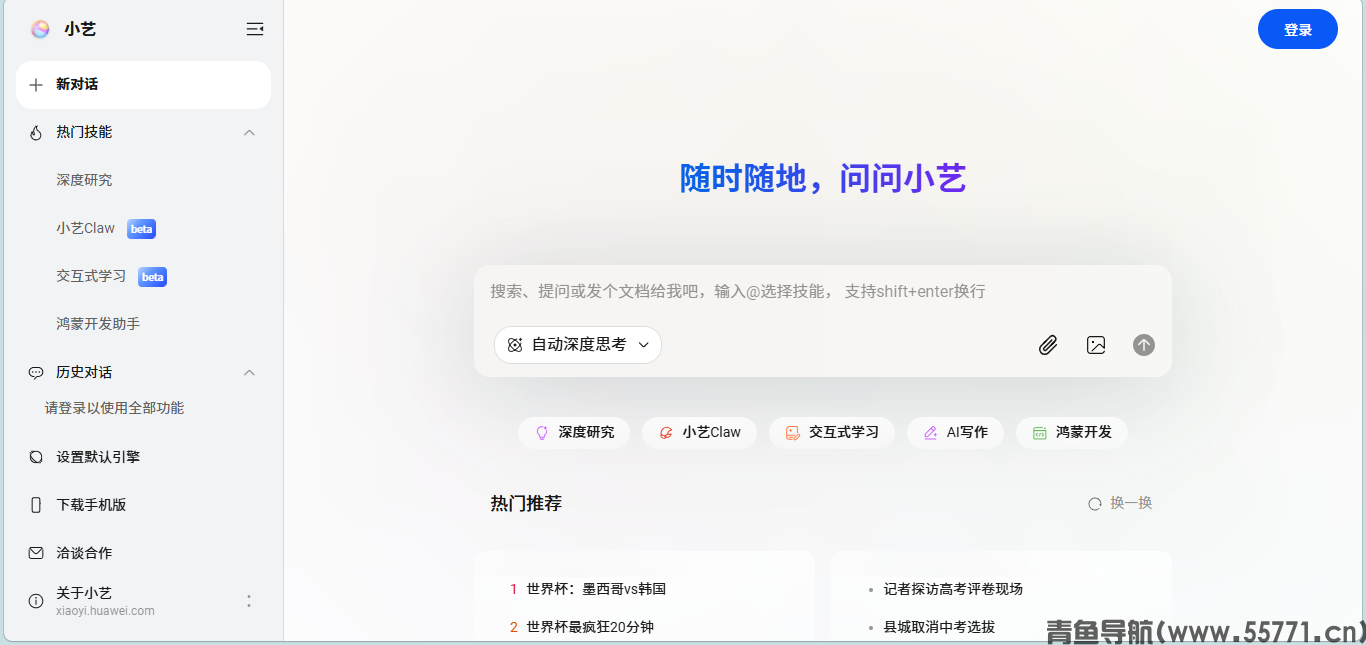Open 小艺Claw in the sidebar
Image resolution: width=1366 pixels, height=645 pixels.
(86, 228)
